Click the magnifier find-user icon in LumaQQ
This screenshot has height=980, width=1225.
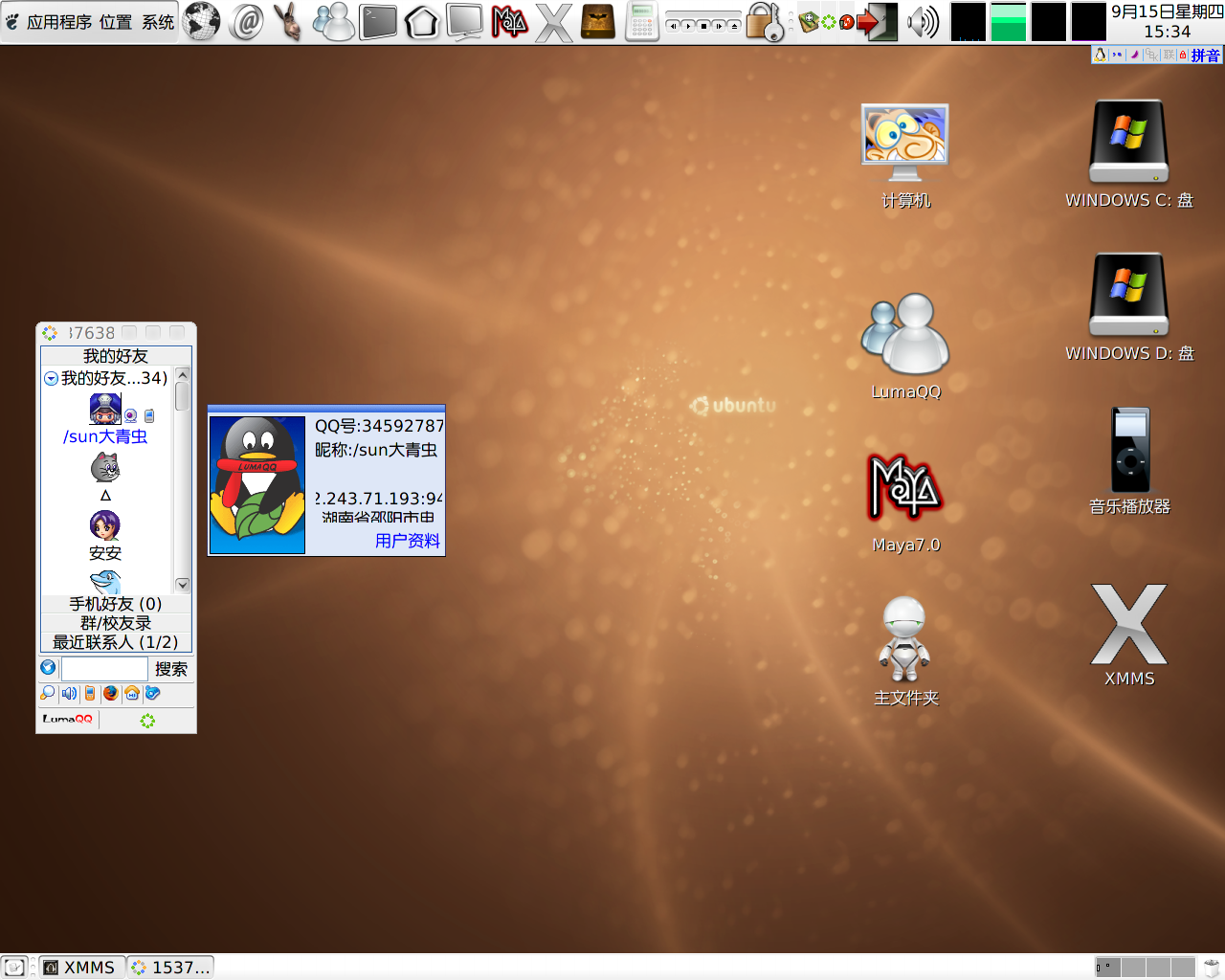point(48,693)
